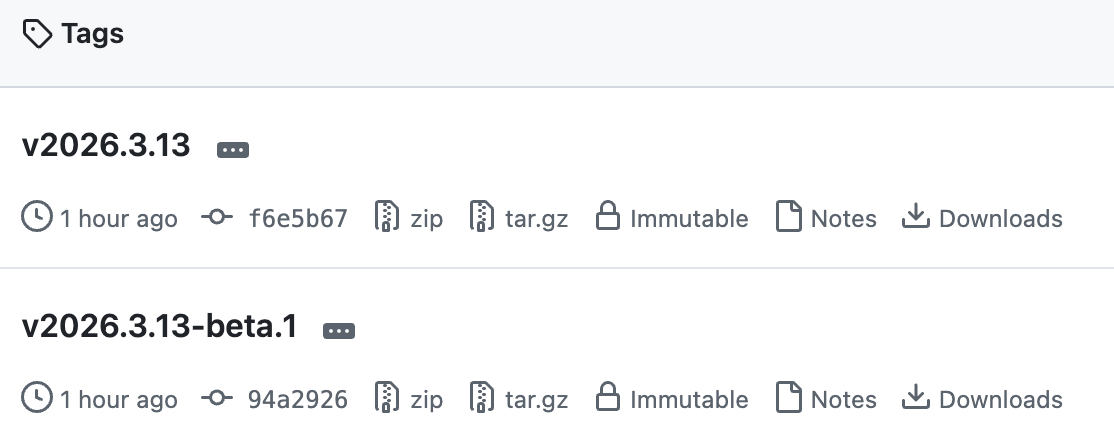
Task: Click the commit icon beside f6e5b67
Action: click(217, 218)
